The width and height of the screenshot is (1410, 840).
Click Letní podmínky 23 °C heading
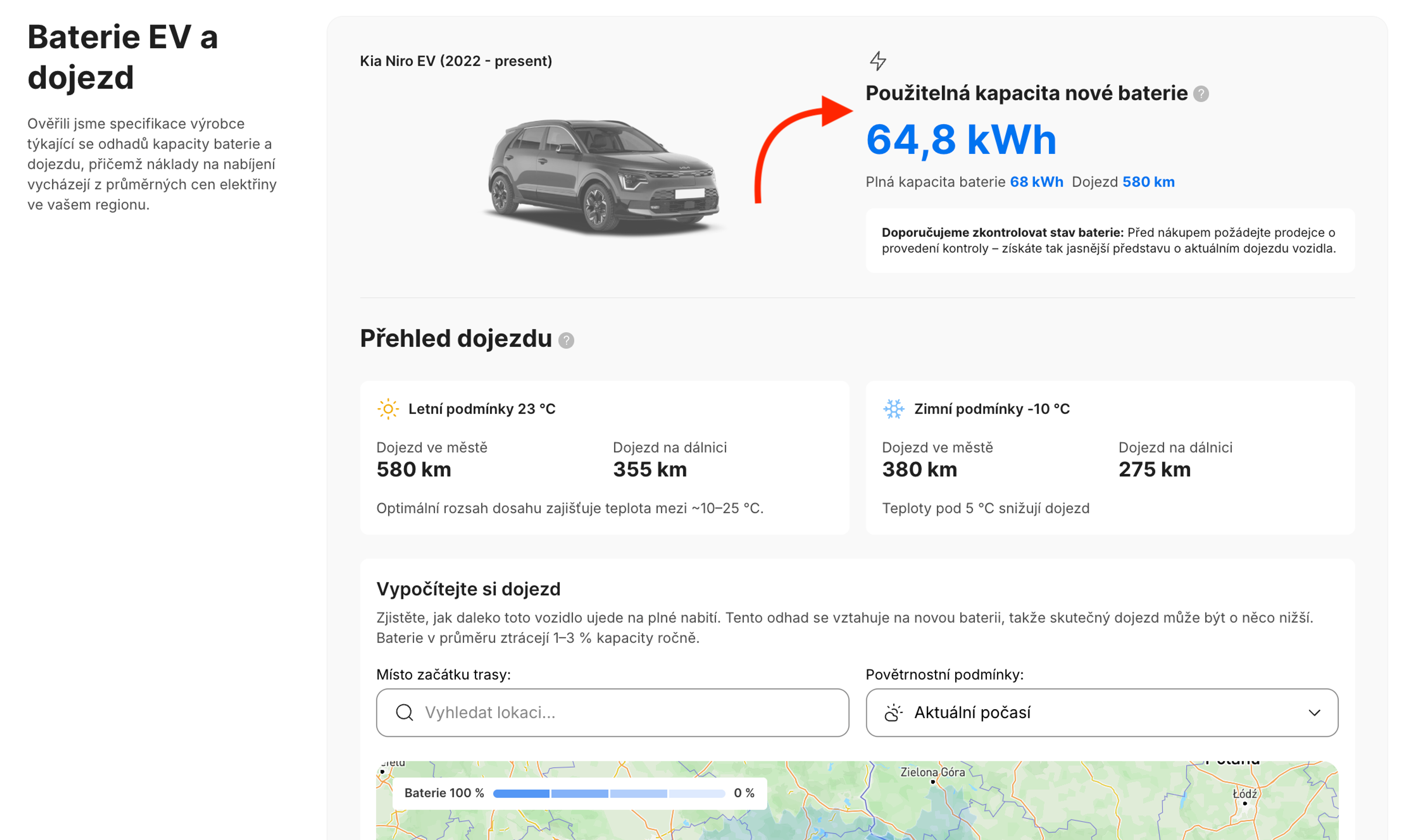482,409
